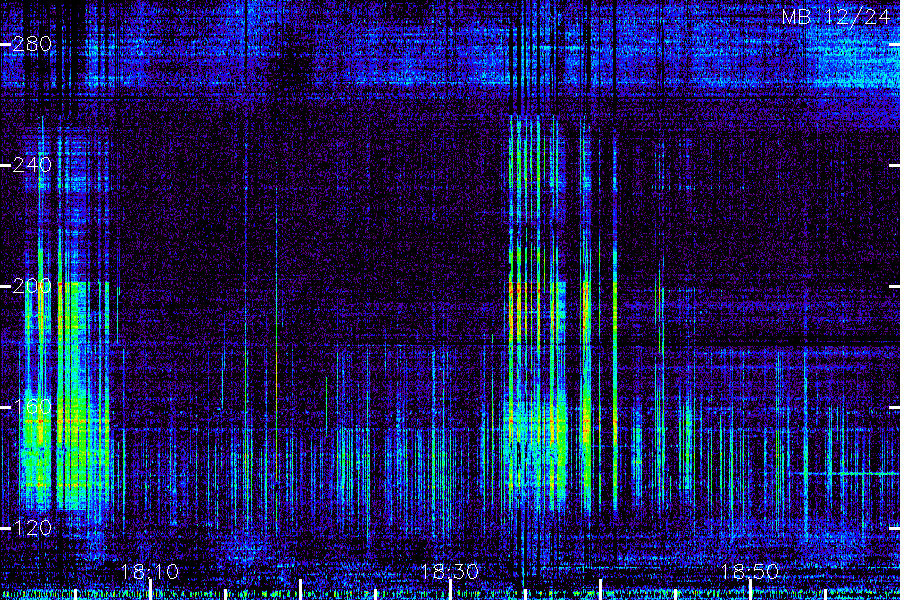Screen dimensions: 900x600
Task: Click the 240 frequency axis label
Action: 32,165
